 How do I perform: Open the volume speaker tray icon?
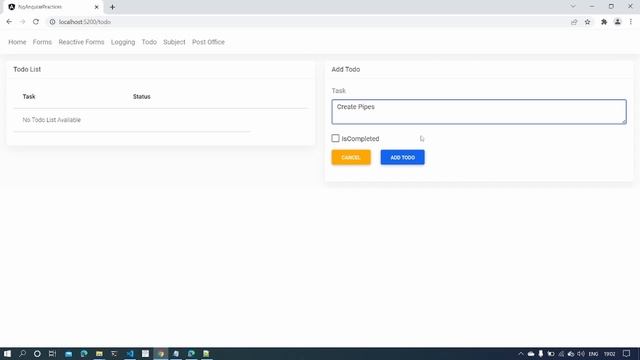(x=581, y=354)
